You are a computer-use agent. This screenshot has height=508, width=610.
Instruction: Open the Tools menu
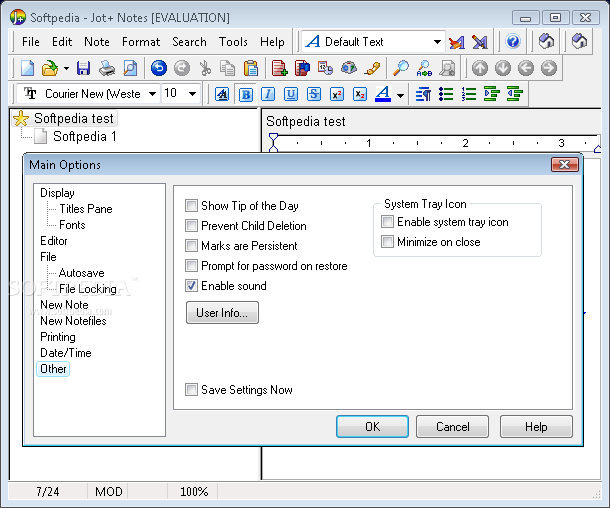233,42
